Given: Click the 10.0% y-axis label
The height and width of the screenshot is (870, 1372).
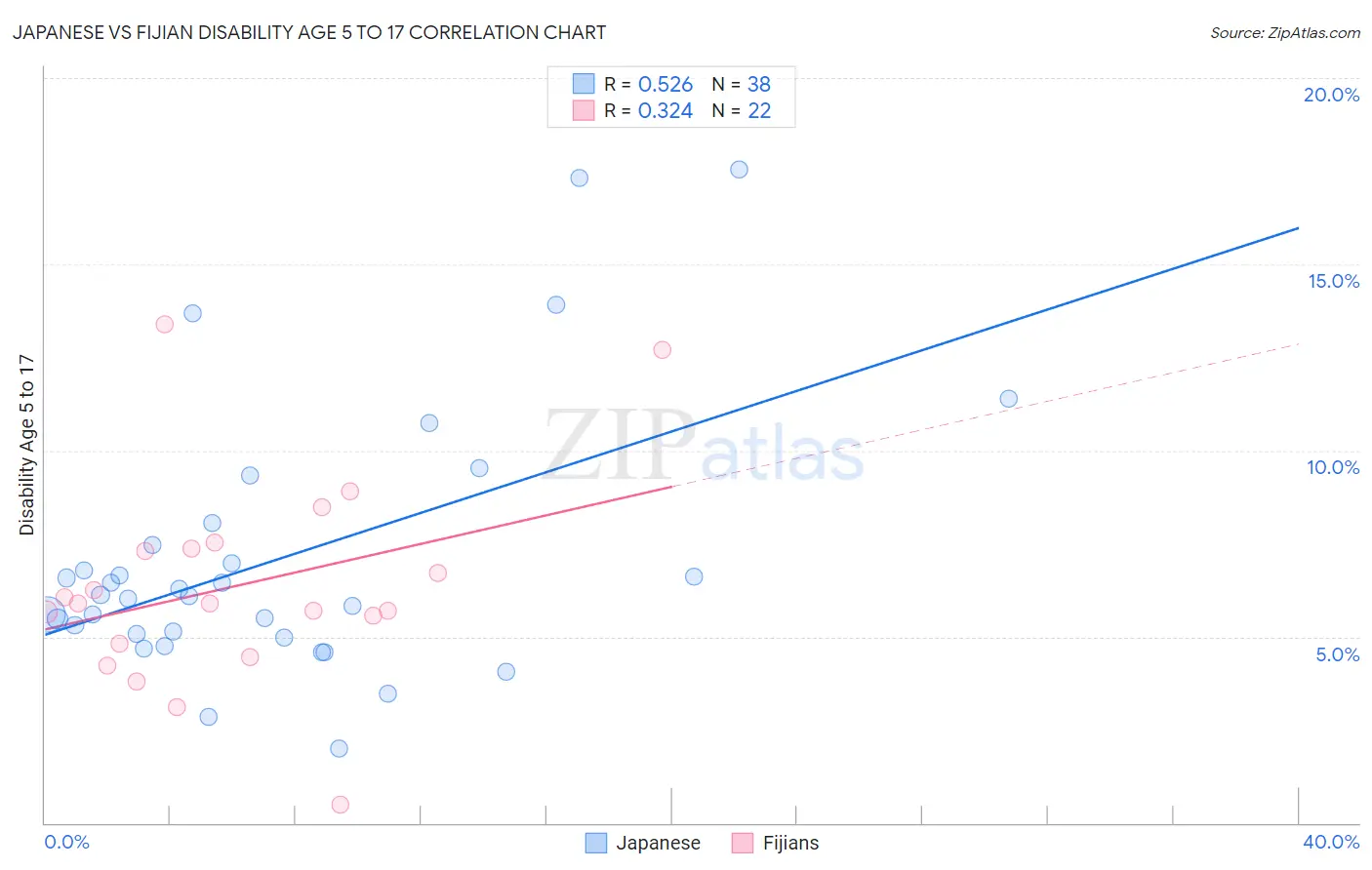Looking at the screenshot, I should tap(1333, 467).
